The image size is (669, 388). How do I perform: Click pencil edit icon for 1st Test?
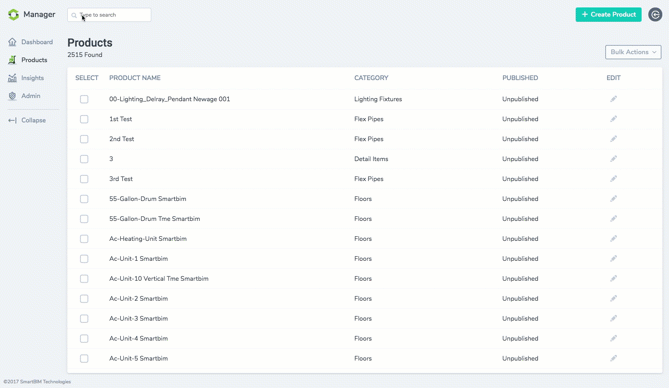[613, 119]
